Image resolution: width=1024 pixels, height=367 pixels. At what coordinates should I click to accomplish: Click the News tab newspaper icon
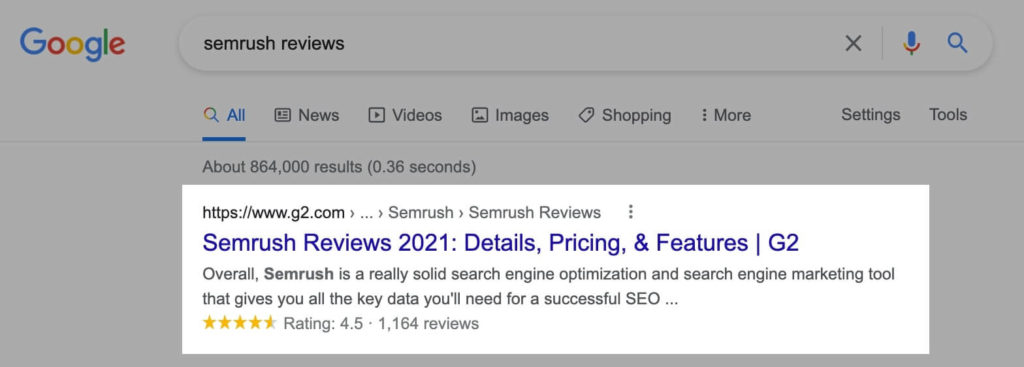click(x=282, y=116)
